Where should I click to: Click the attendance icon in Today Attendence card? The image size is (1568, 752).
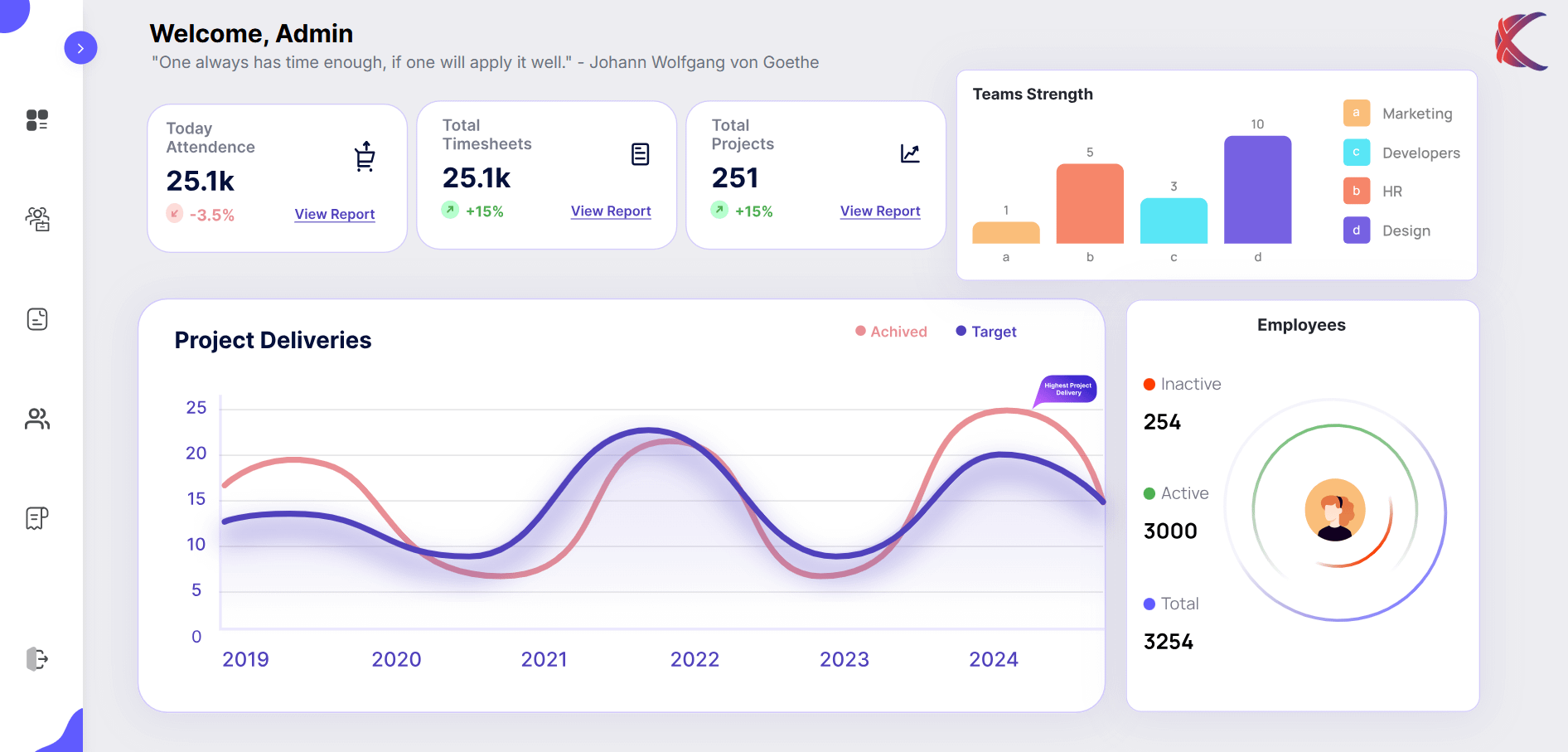click(365, 157)
